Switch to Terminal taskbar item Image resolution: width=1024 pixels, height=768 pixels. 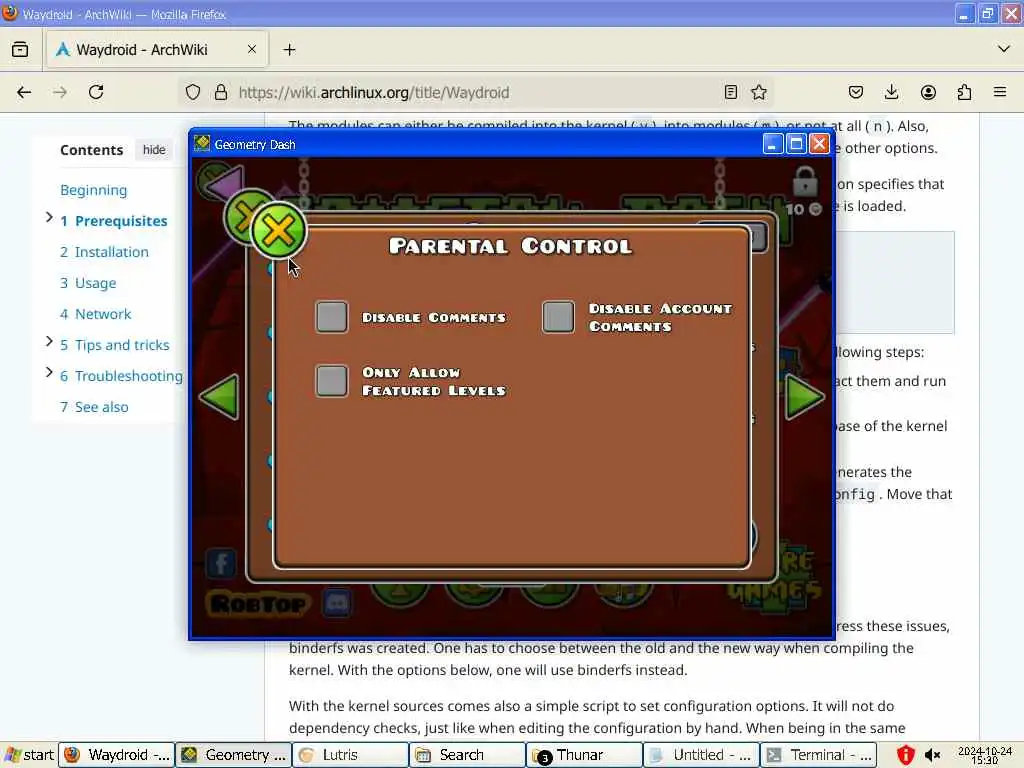pos(818,755)
